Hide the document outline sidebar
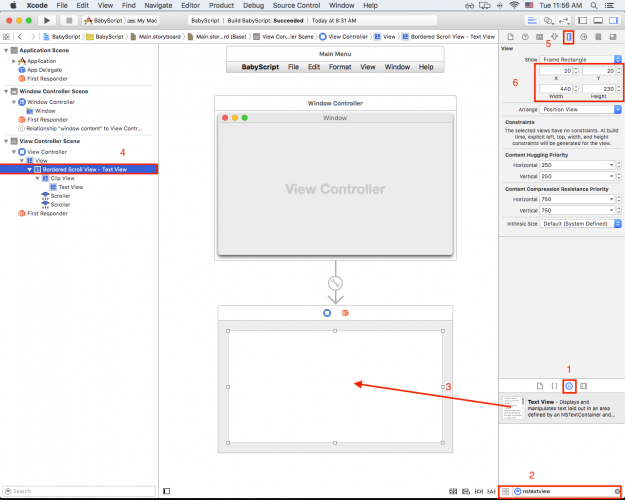 coord(167,491)
